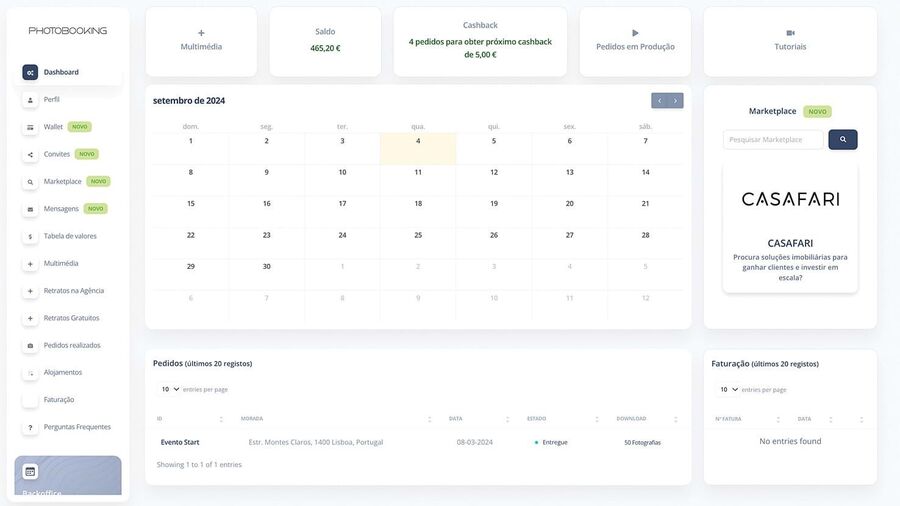The image size is (900, 506).
Task: Click the Dashboard icon in the sidebar
Action: pos(31,73)
